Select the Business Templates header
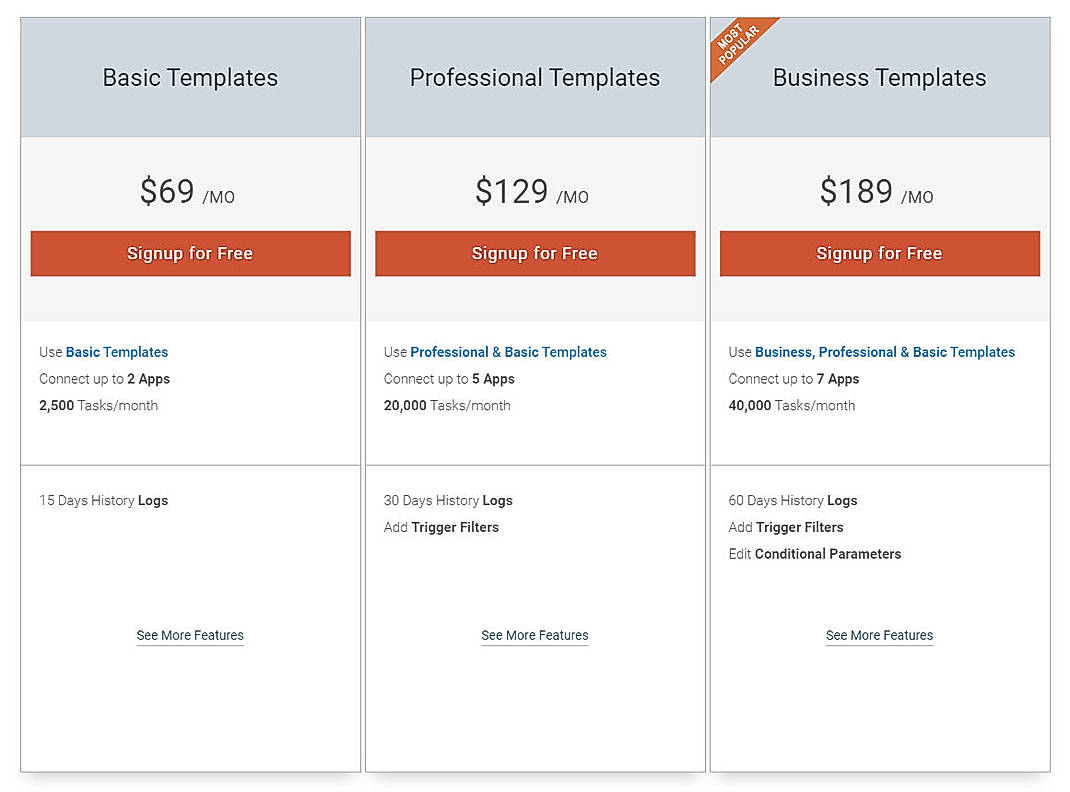Screen dimensions: 1070x792 tap(879, 77)
